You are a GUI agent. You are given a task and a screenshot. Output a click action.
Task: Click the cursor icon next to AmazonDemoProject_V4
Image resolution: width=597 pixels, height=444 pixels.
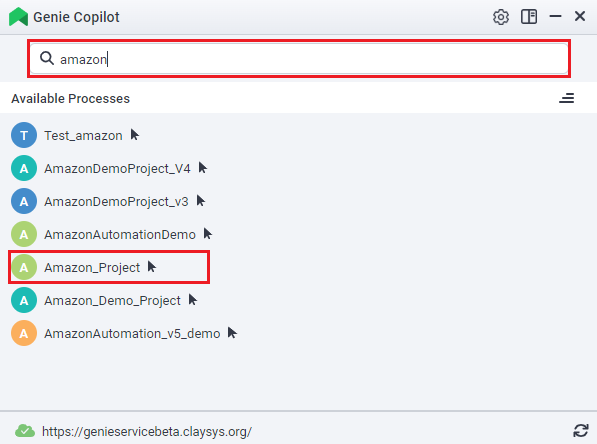point(203,168)
